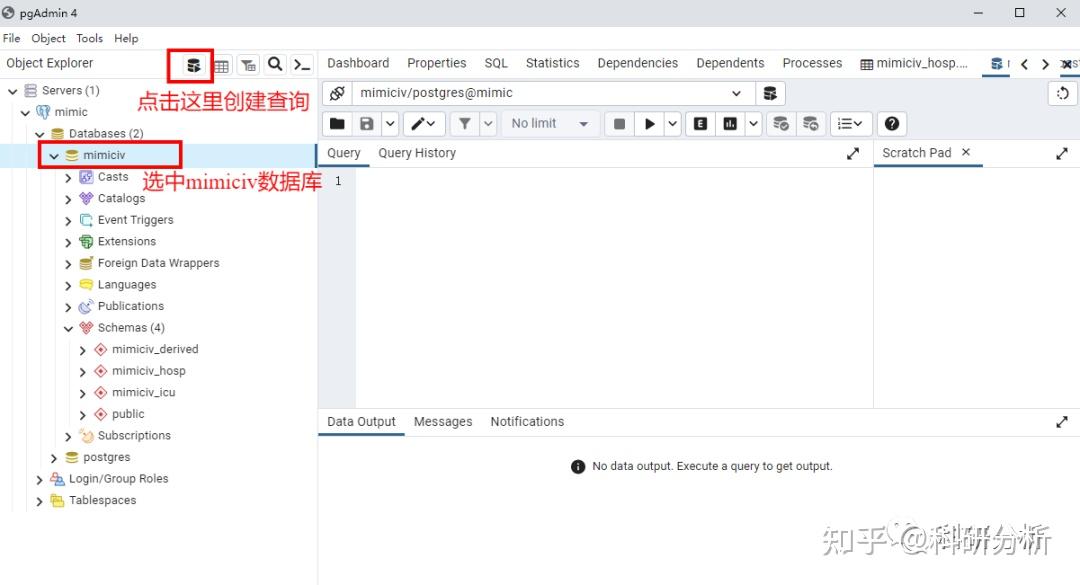Maximize the Scratch Pad panel
Image resolution: width=1080 pixels, height=585 pixels.
(x=1061, y=154)
